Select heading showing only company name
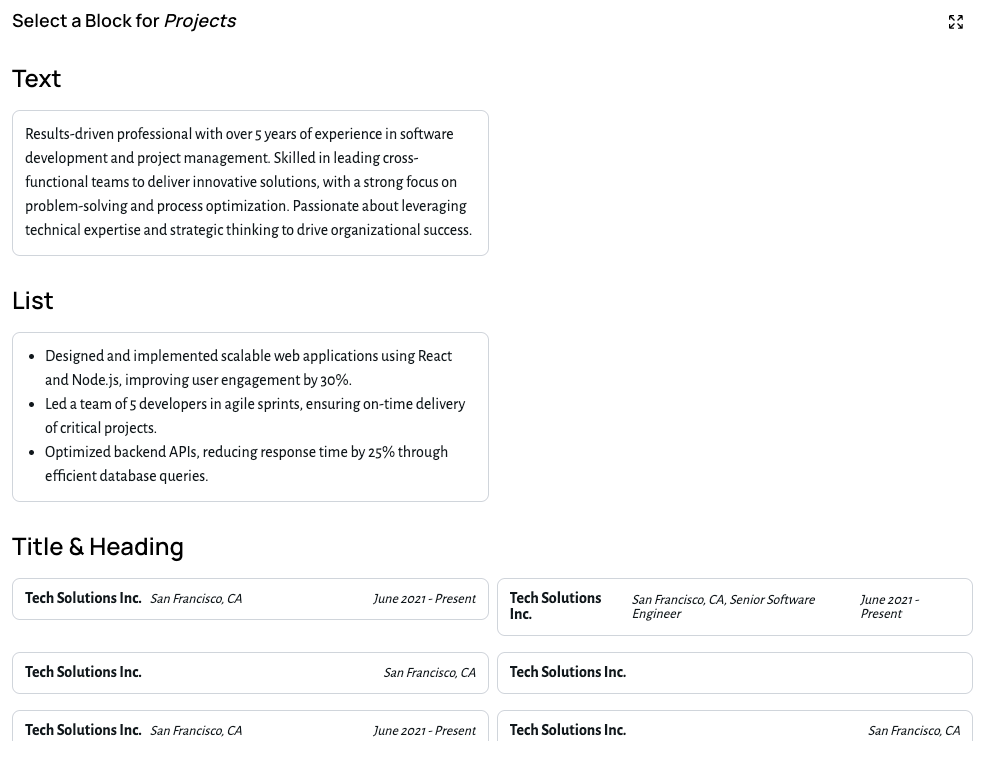This screenshot has width=984, height=762. (734, 672)
